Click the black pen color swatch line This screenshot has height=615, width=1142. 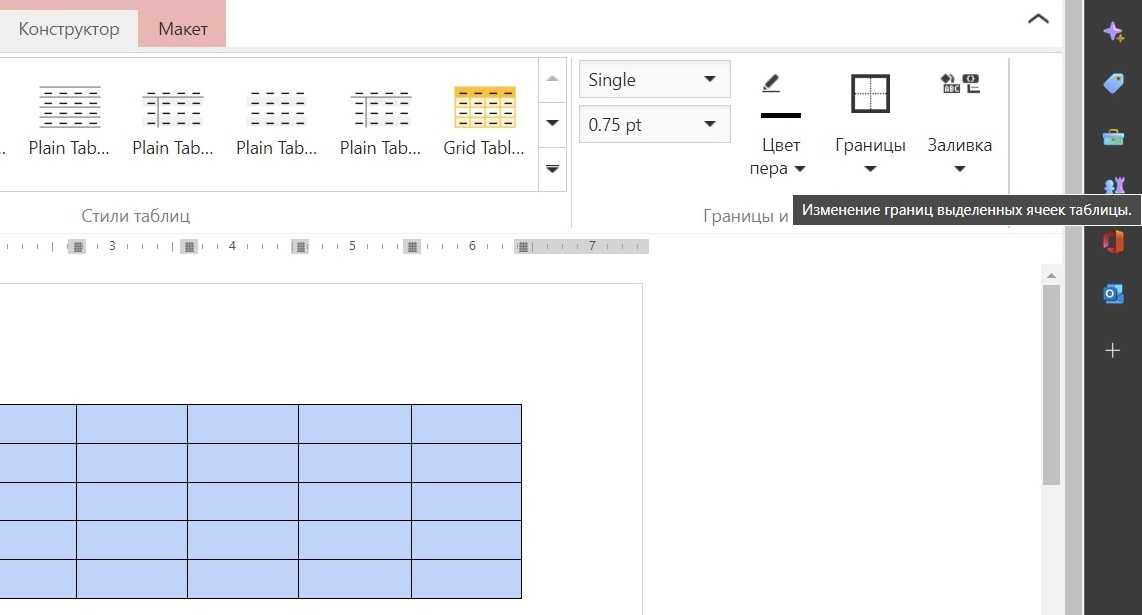(780, 116)
